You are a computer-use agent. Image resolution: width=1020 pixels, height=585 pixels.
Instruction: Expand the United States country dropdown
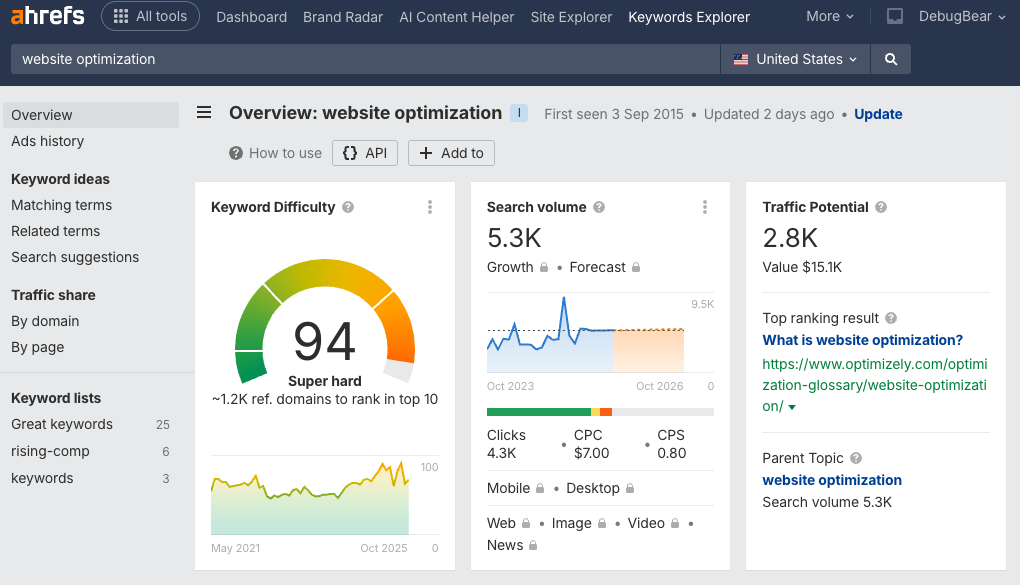pos(795,59)
